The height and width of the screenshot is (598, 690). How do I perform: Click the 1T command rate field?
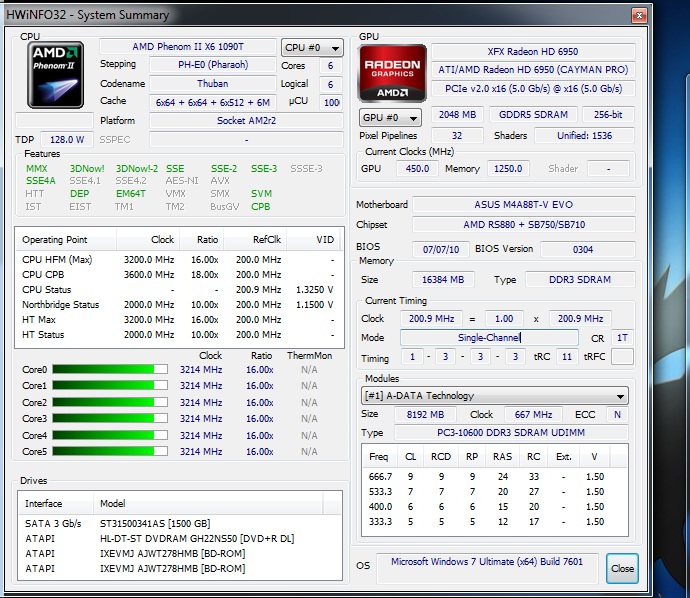(x=622, y=338)
